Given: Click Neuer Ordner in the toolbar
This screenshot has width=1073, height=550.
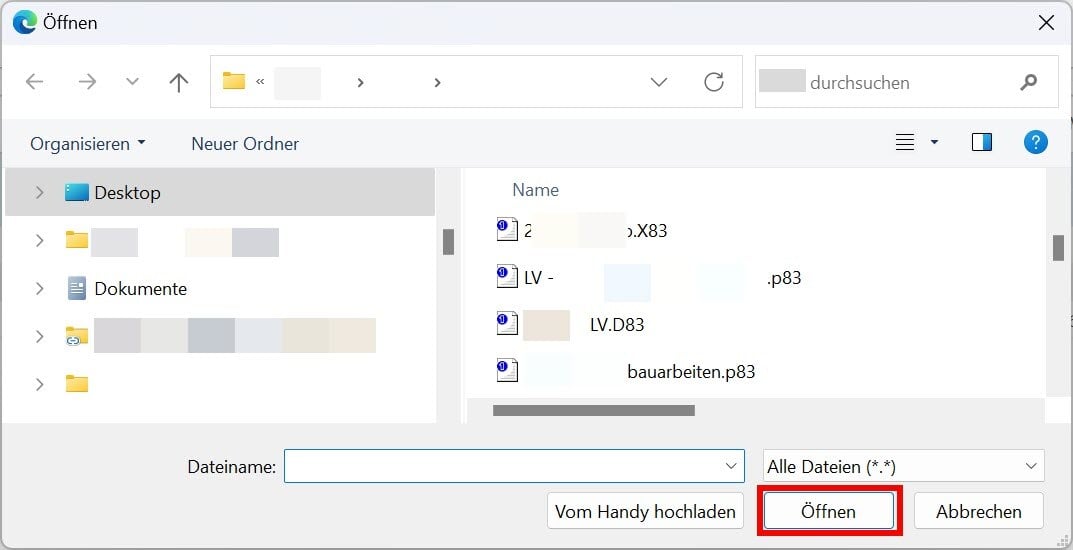Looking at the screenshot, I should pos(245,144).
